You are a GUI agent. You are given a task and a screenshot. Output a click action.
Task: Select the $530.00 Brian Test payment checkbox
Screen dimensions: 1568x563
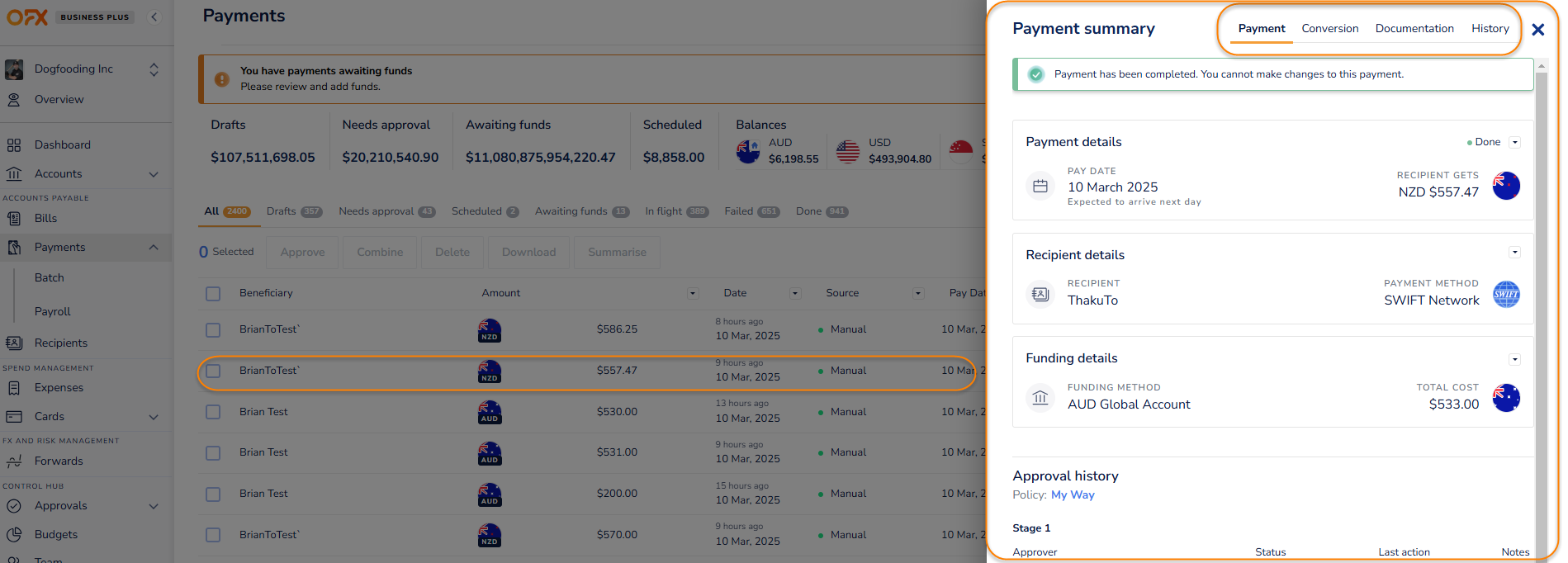[213, 412]
